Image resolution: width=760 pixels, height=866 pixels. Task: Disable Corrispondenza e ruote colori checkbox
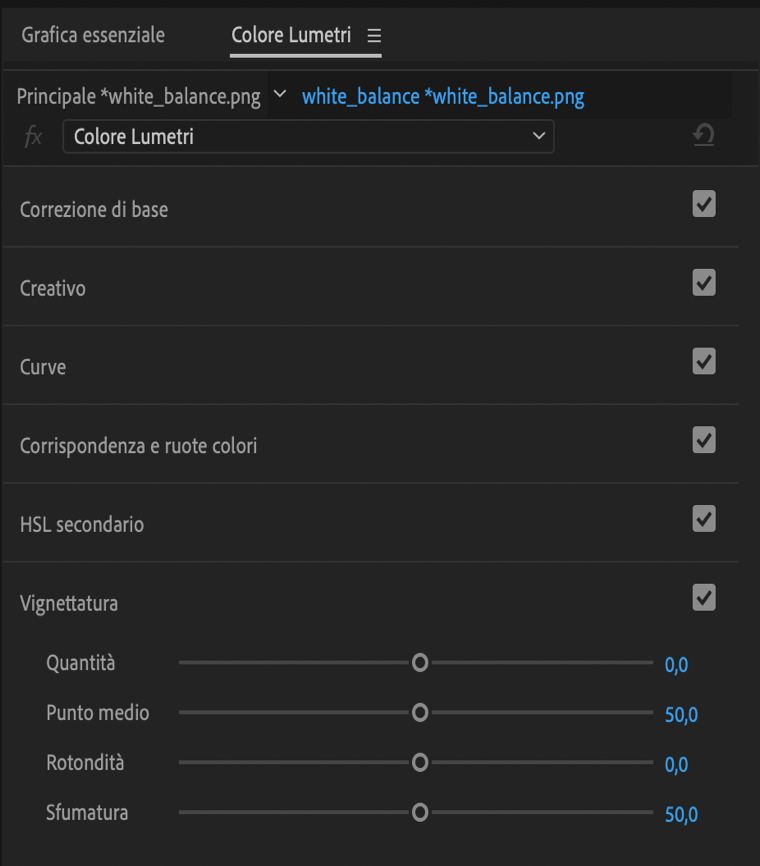click(704, 440)
